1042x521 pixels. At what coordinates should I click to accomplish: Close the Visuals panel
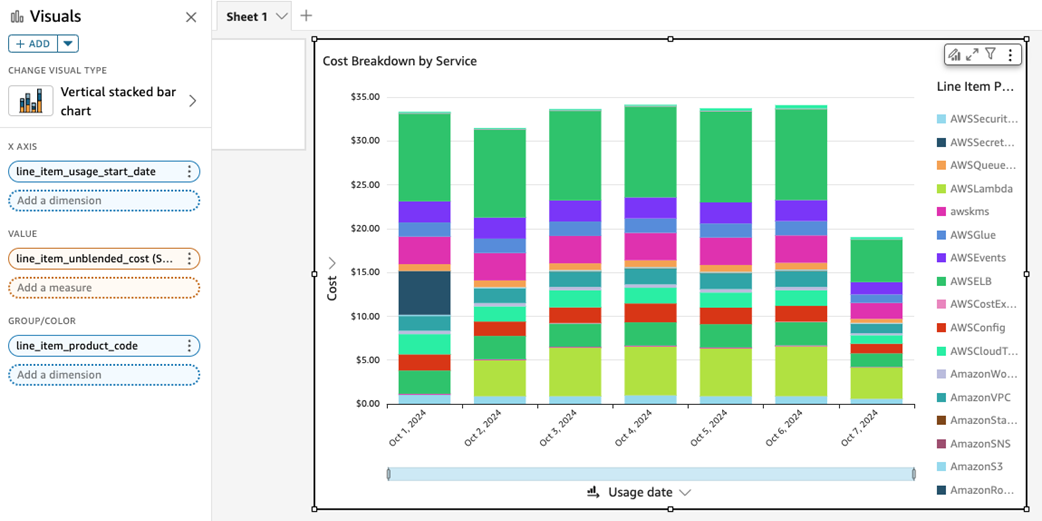click(191, 17)
